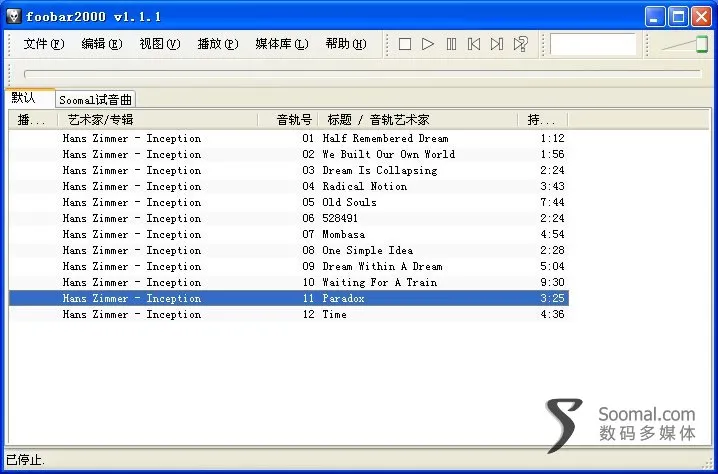
Task: Select highlighted track Paradox
Action: [289, 298]
